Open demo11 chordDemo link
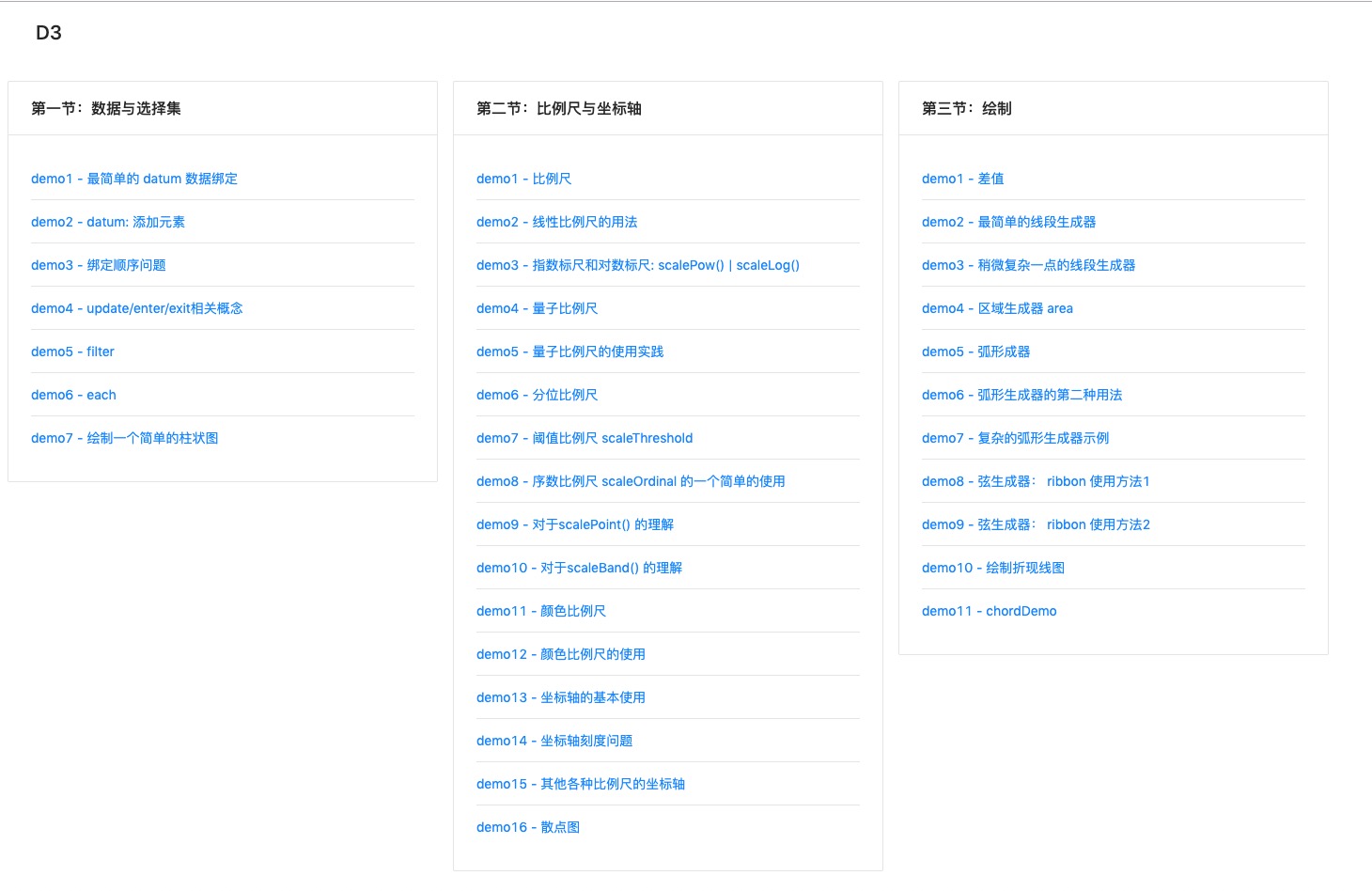Screen dimensions: 1372x891 tap(990, 611)
